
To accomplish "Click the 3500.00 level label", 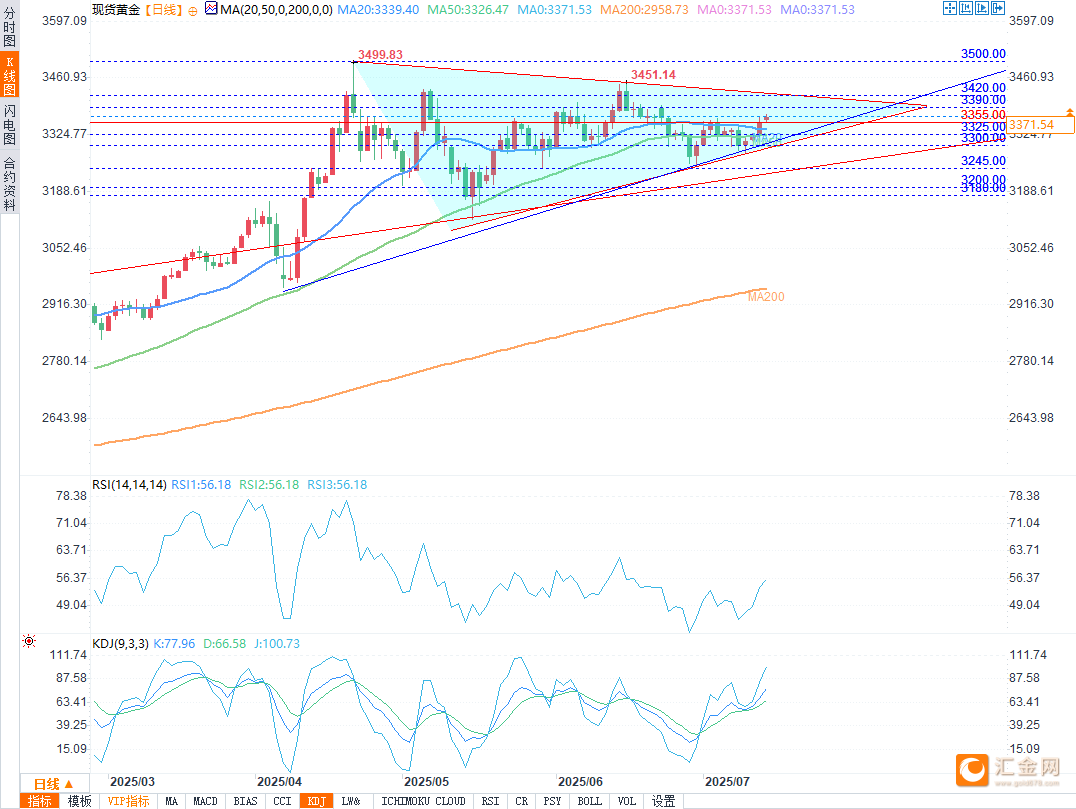I will (x=983, y=54).
